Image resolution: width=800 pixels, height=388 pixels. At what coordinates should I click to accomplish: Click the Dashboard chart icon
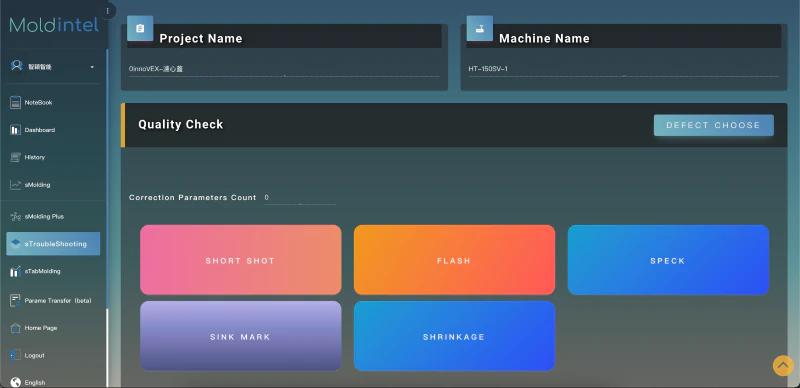point(15,130)
